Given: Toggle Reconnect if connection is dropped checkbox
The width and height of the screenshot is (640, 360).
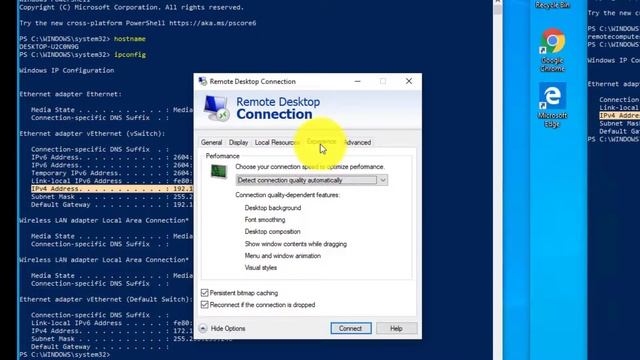Looking at the screenshot, I should tap(204, 305).
